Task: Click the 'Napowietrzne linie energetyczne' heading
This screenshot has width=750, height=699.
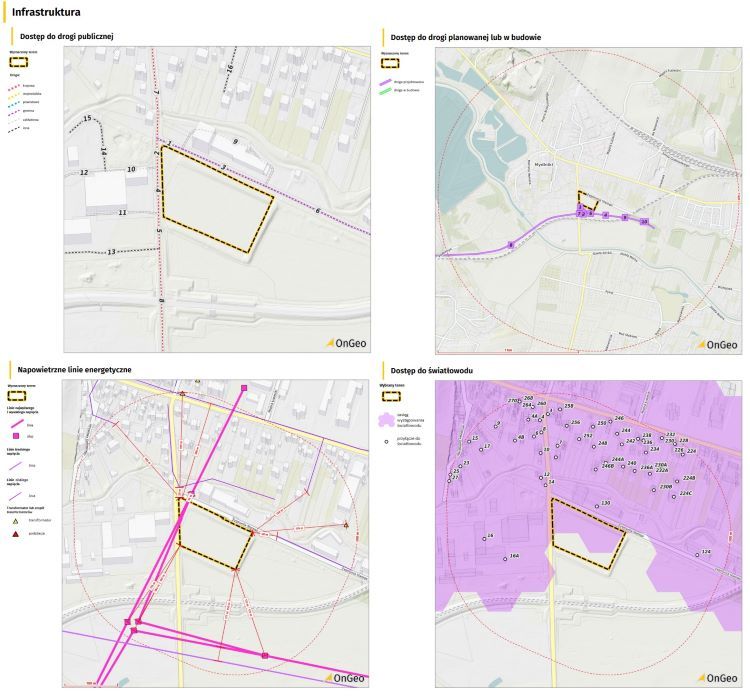Action: 75,370
